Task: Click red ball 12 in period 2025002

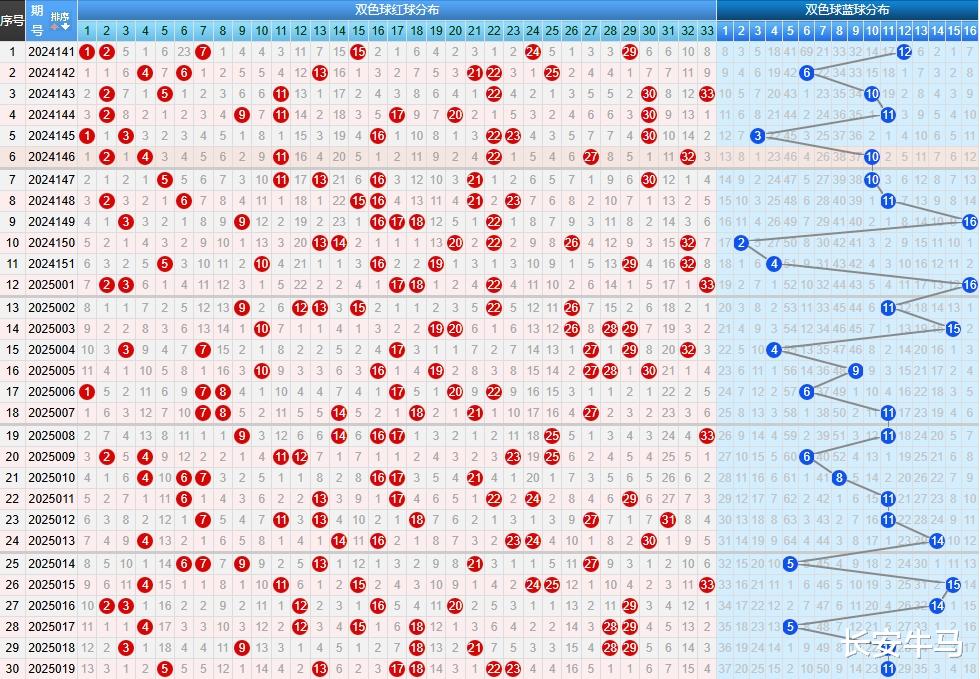Action: (300, 308)
